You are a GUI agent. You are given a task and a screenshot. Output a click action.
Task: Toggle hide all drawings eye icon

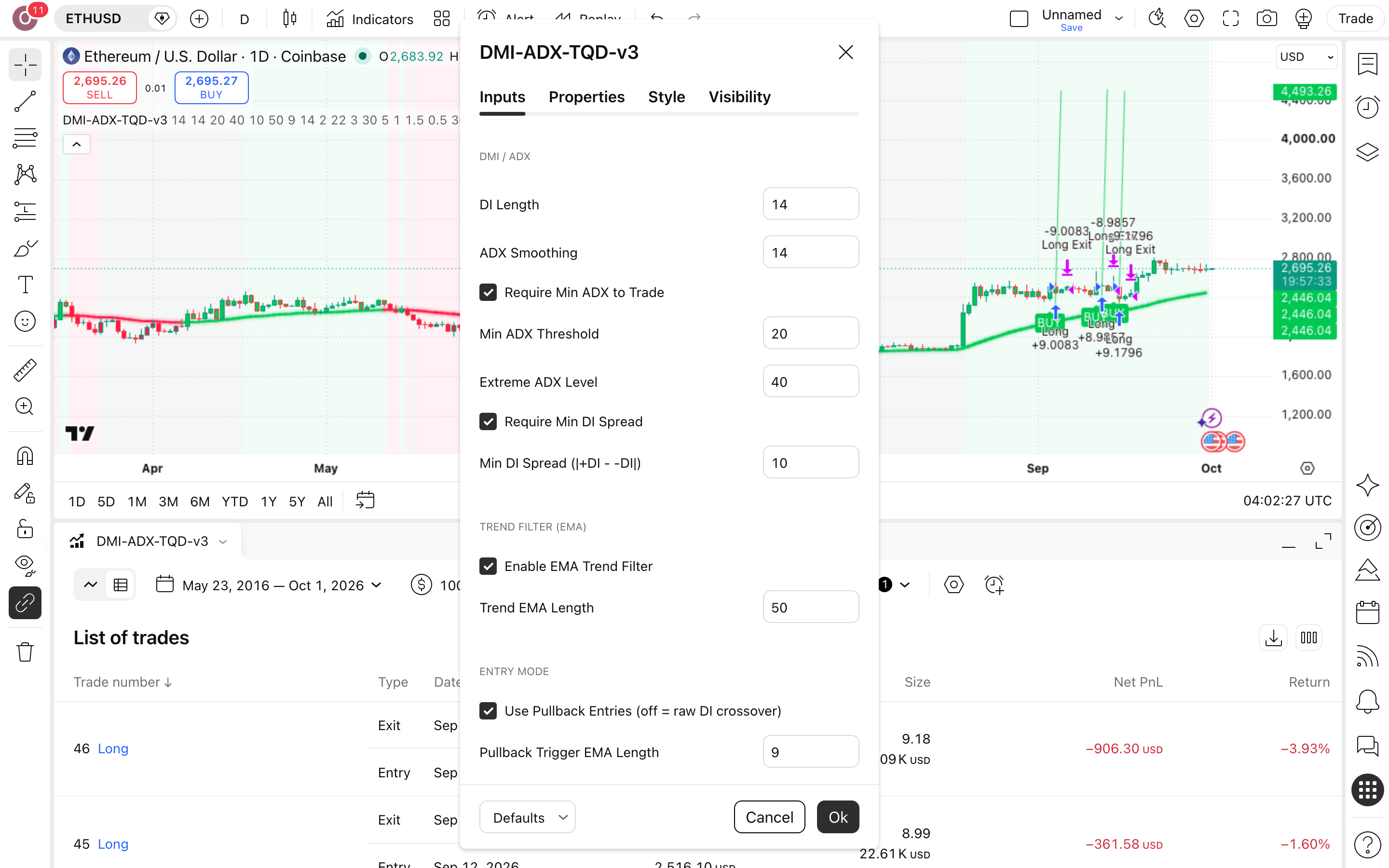(x=25, y=566)
